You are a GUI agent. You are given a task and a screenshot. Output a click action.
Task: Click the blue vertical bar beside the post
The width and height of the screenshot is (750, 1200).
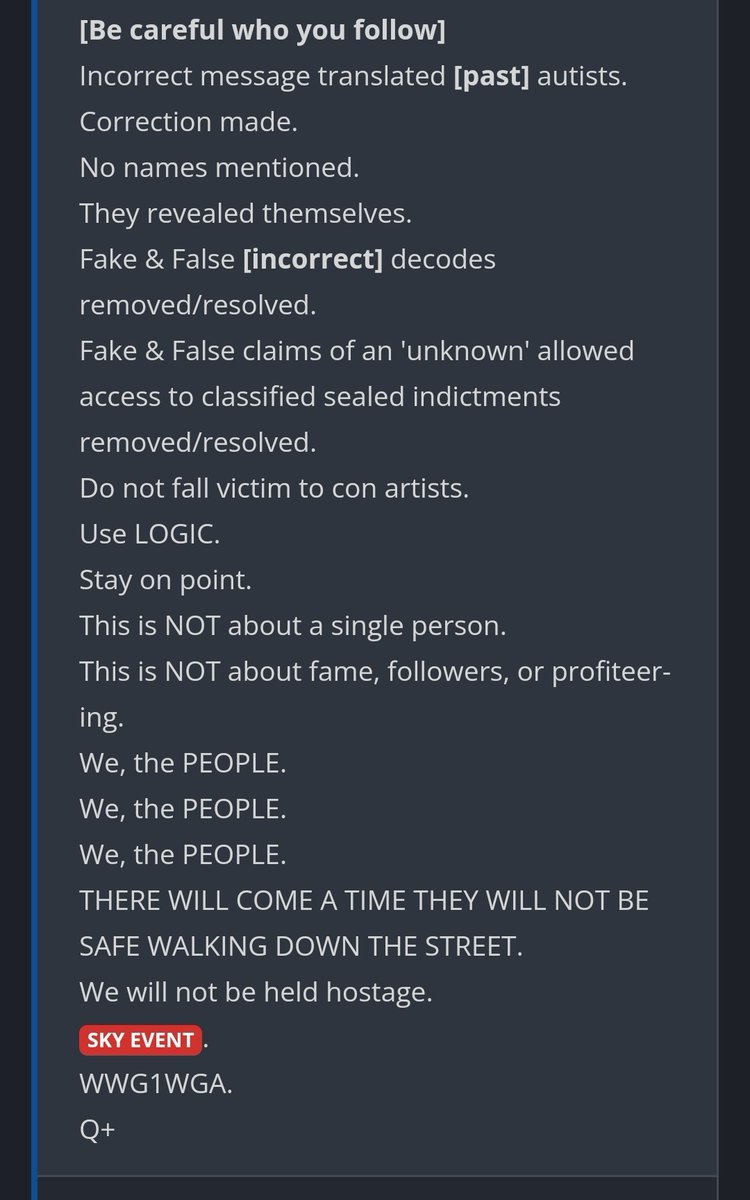pyautogui.click(x=38, y=600)
